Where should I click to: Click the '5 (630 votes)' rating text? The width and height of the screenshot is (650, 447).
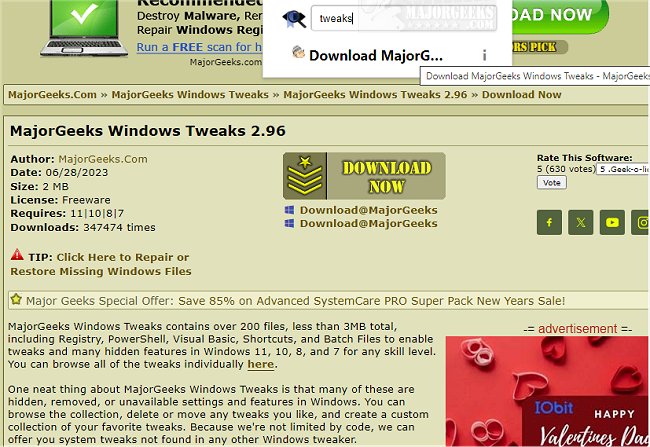point(566,169)
